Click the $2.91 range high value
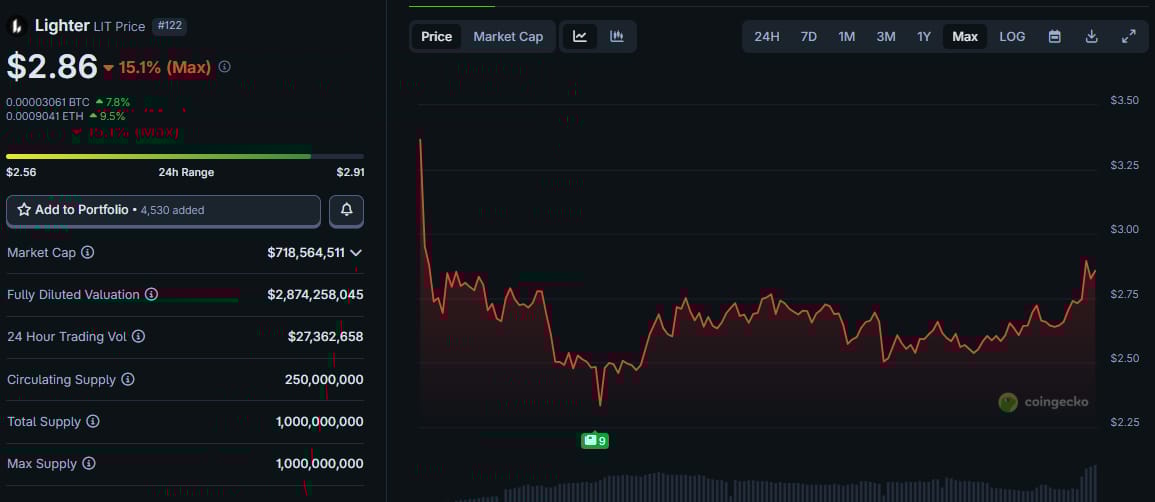 pos(351,172)
